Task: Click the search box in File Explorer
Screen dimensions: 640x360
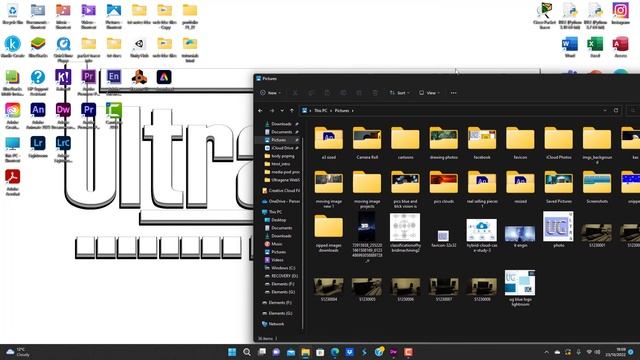Action: [633, 111]
